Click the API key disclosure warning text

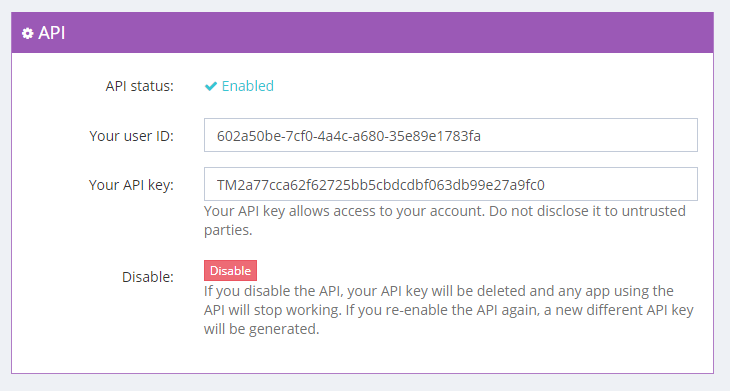(x=445, y=220)
